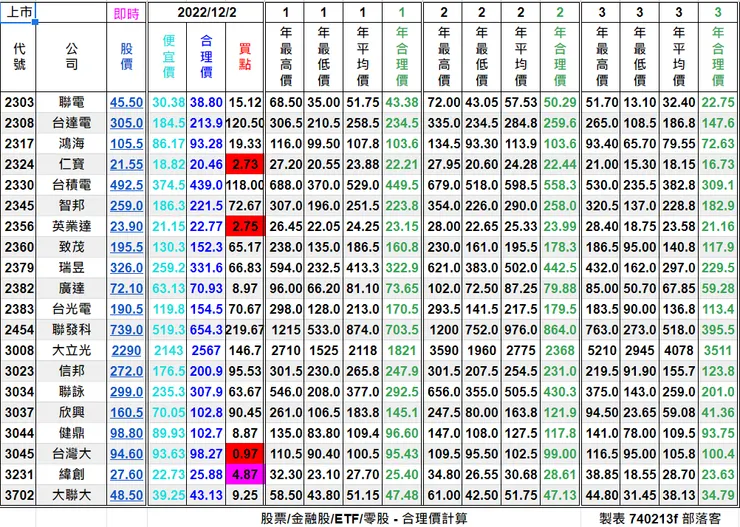This screenshot has height=527, width=740.
Task: Click the 72.10 price link for 廣達
Action: [126, 288]
